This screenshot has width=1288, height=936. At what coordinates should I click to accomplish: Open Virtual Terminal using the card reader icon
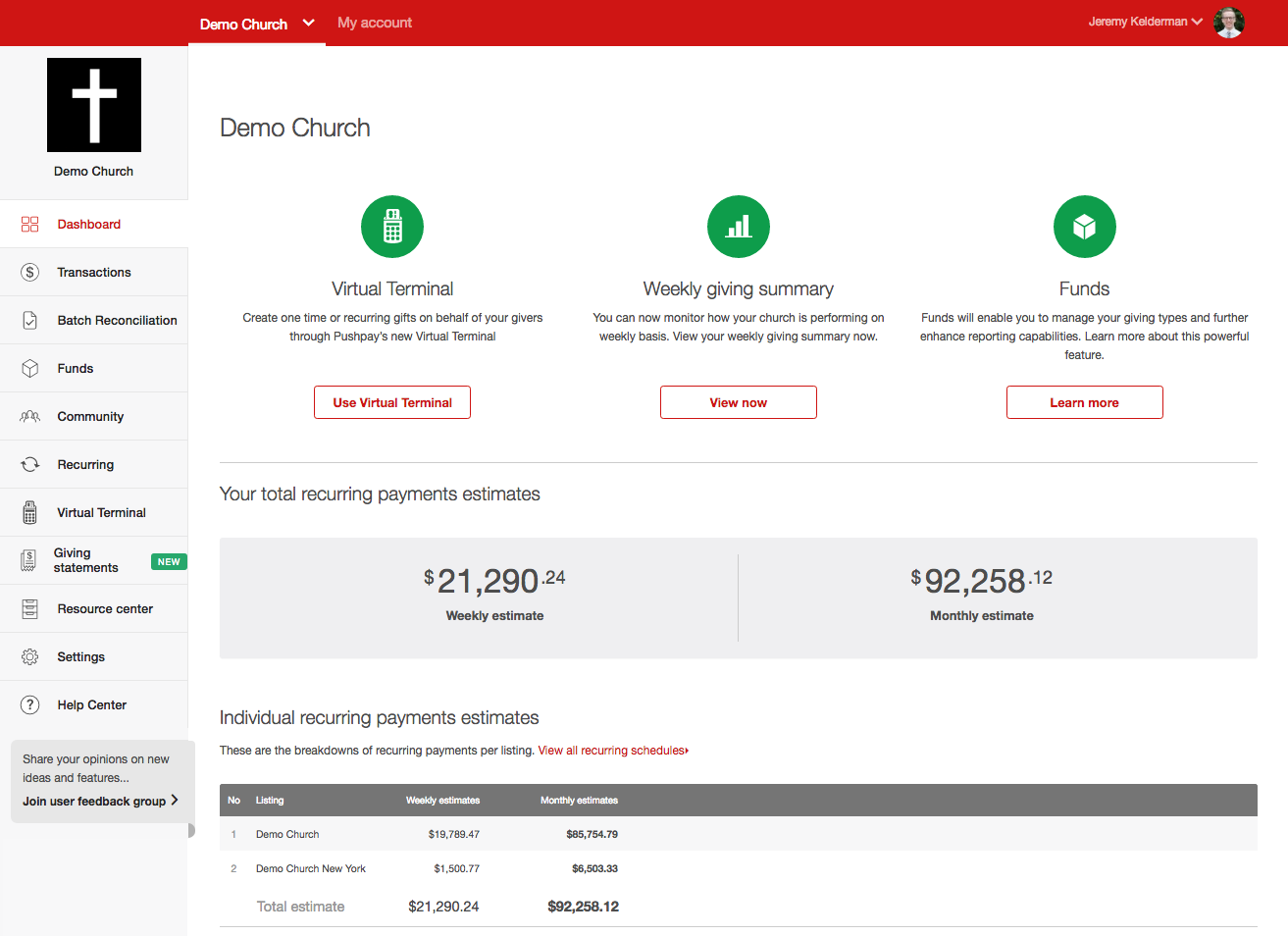(29, 512)
